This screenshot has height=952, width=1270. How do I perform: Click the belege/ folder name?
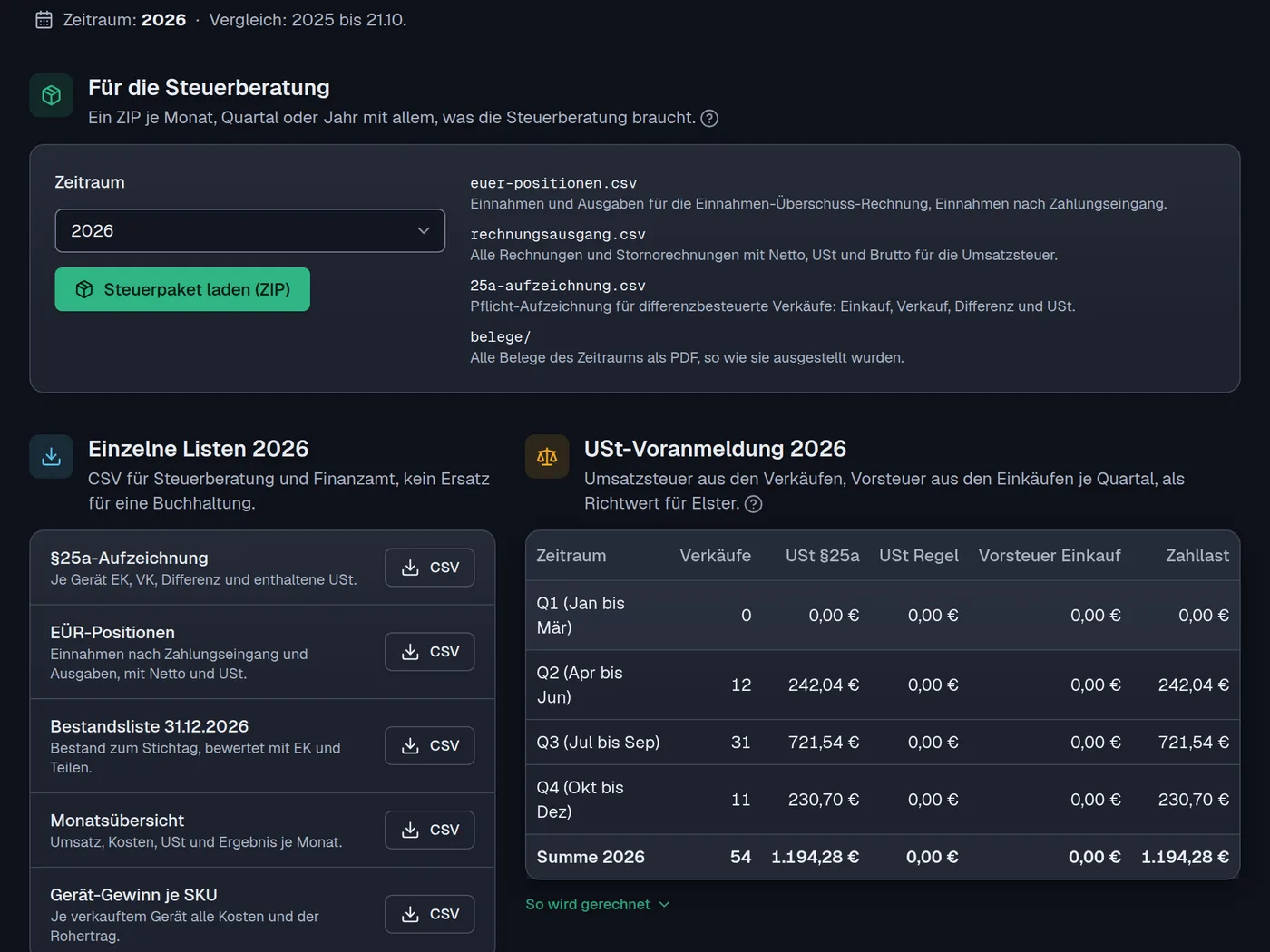(x=501, y=337)
